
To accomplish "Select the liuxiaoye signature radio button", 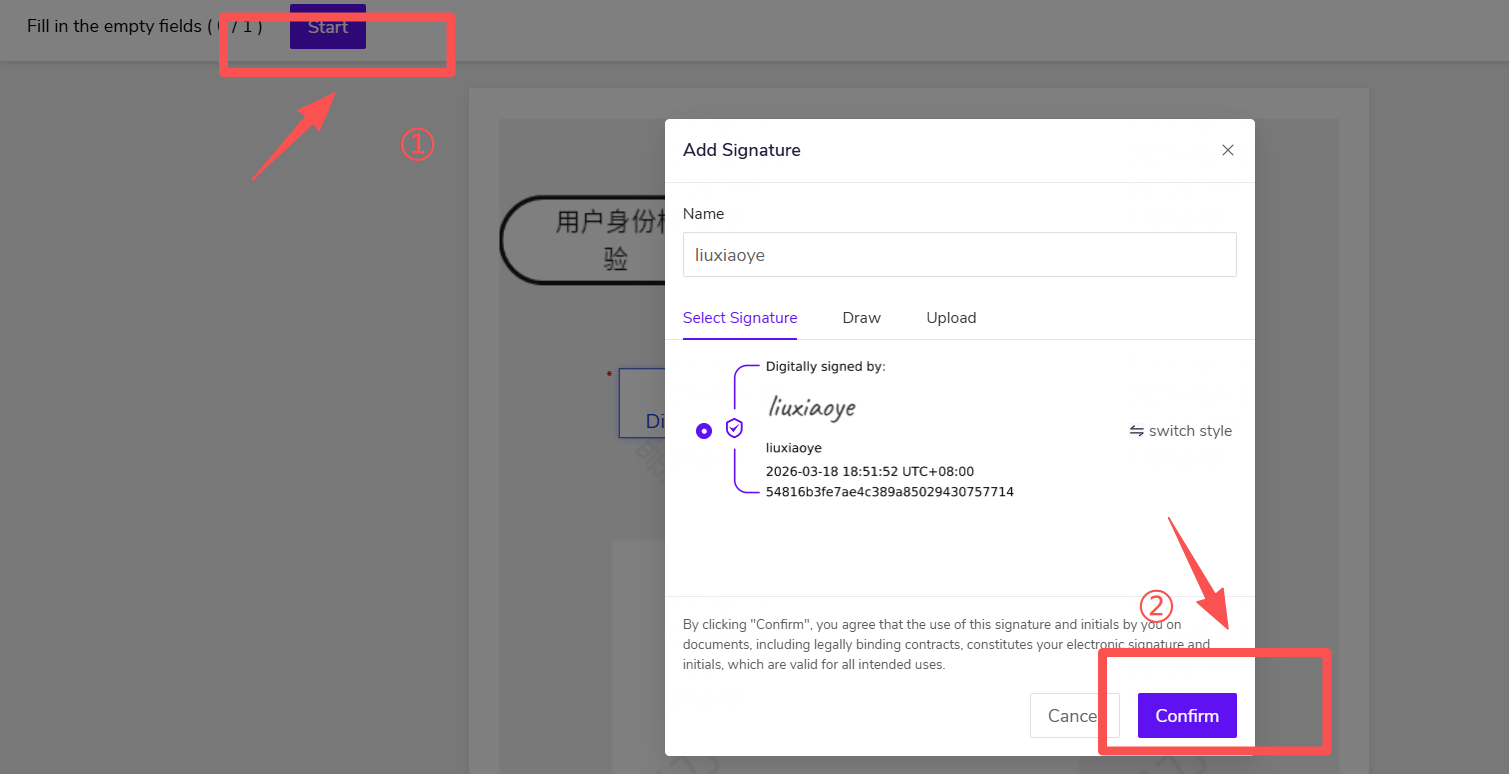I will tap(704, 430).
